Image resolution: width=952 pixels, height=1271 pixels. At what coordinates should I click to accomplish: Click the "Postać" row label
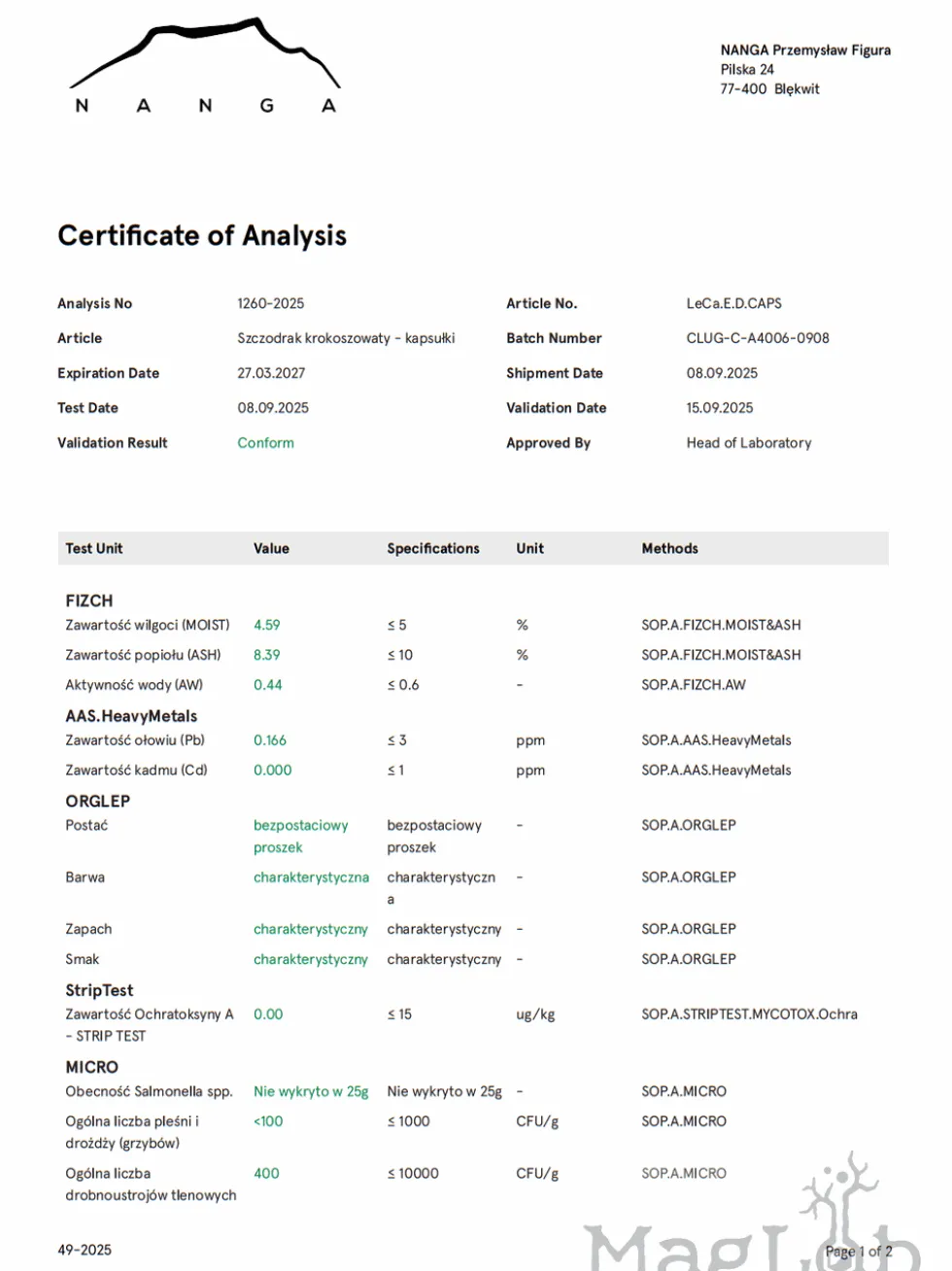click(86, 825)
